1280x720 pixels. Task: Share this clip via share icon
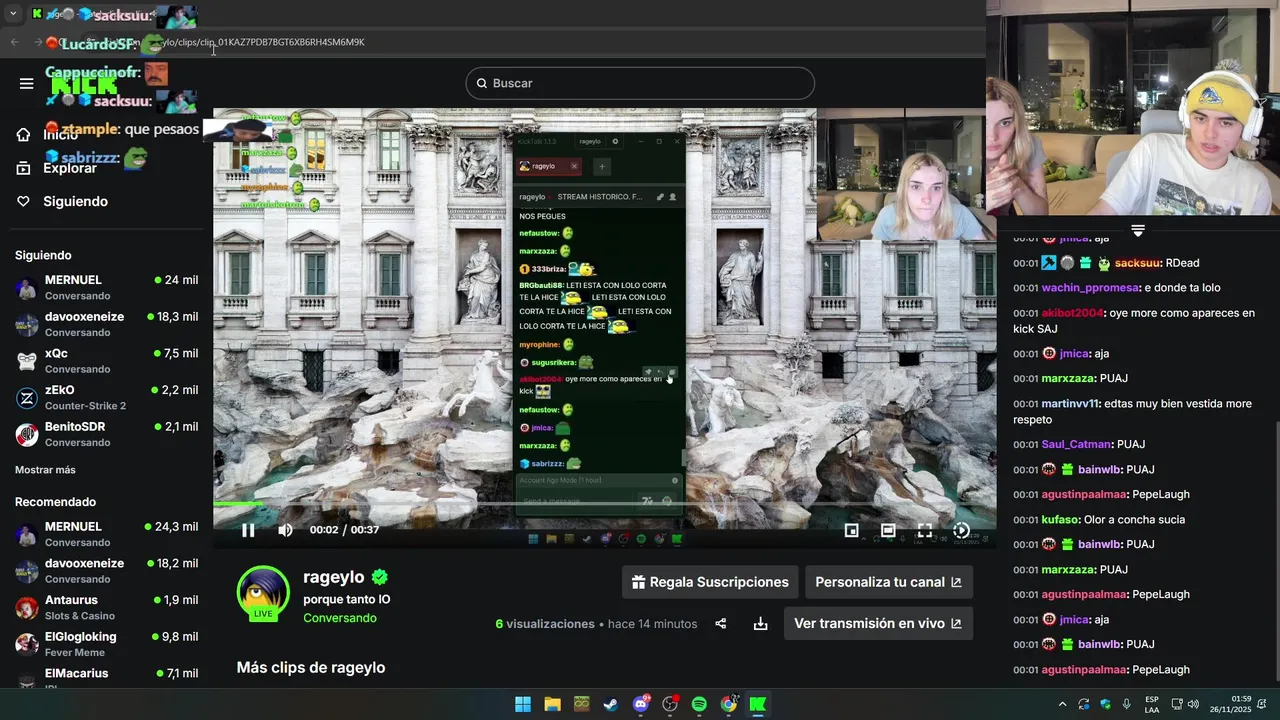720,623
